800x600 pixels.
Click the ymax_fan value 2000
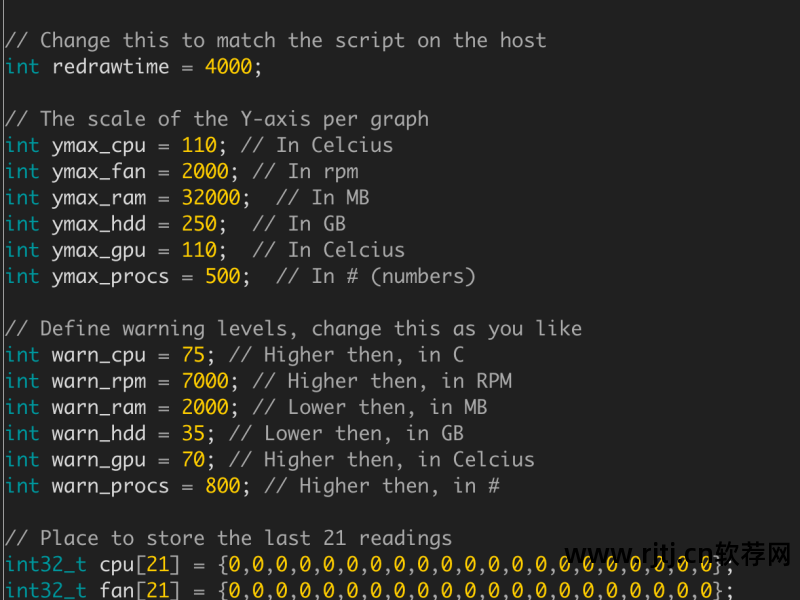coord(205,171)
